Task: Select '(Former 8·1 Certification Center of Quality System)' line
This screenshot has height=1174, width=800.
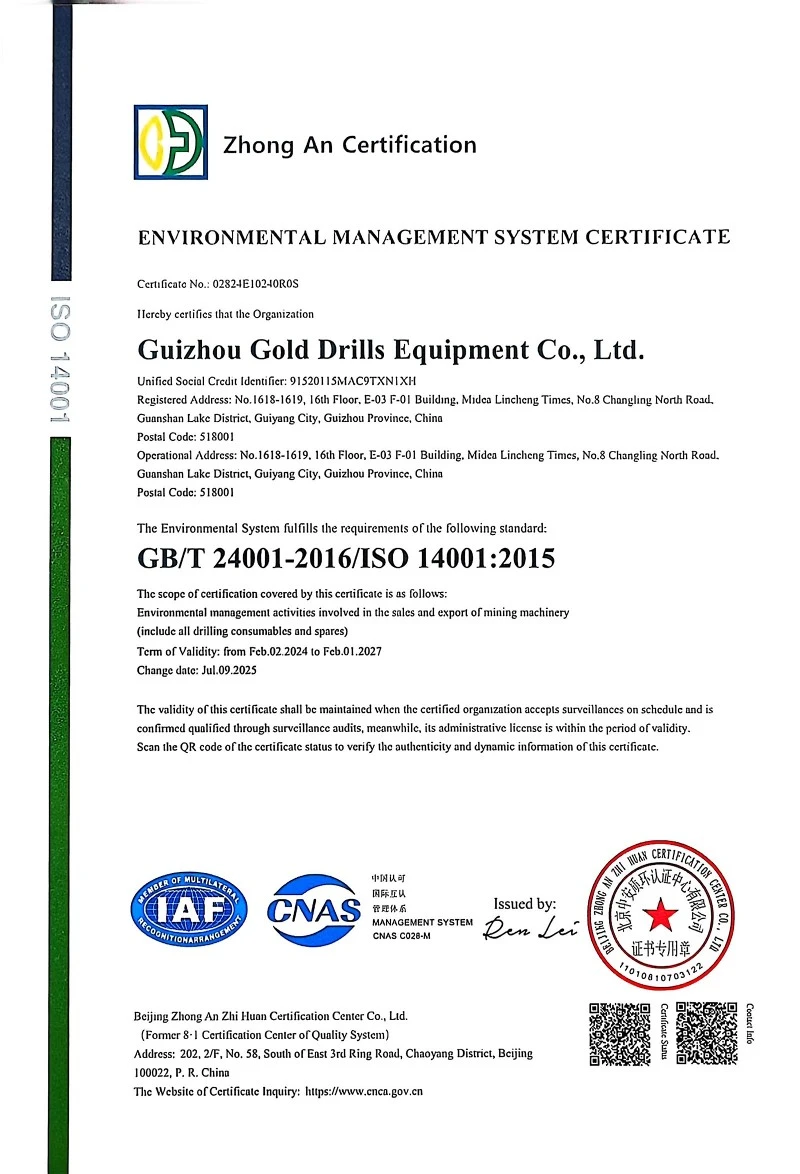Action: pyautogui.click(x=265, y=1035)
